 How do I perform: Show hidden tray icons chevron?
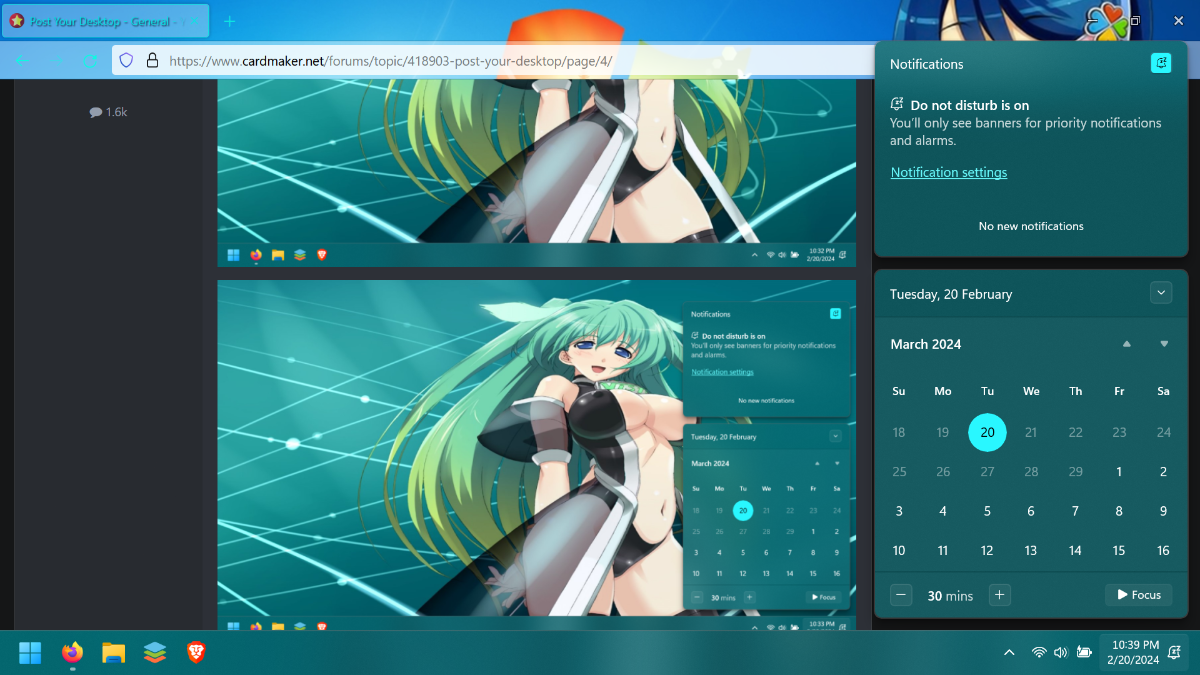1009,653
